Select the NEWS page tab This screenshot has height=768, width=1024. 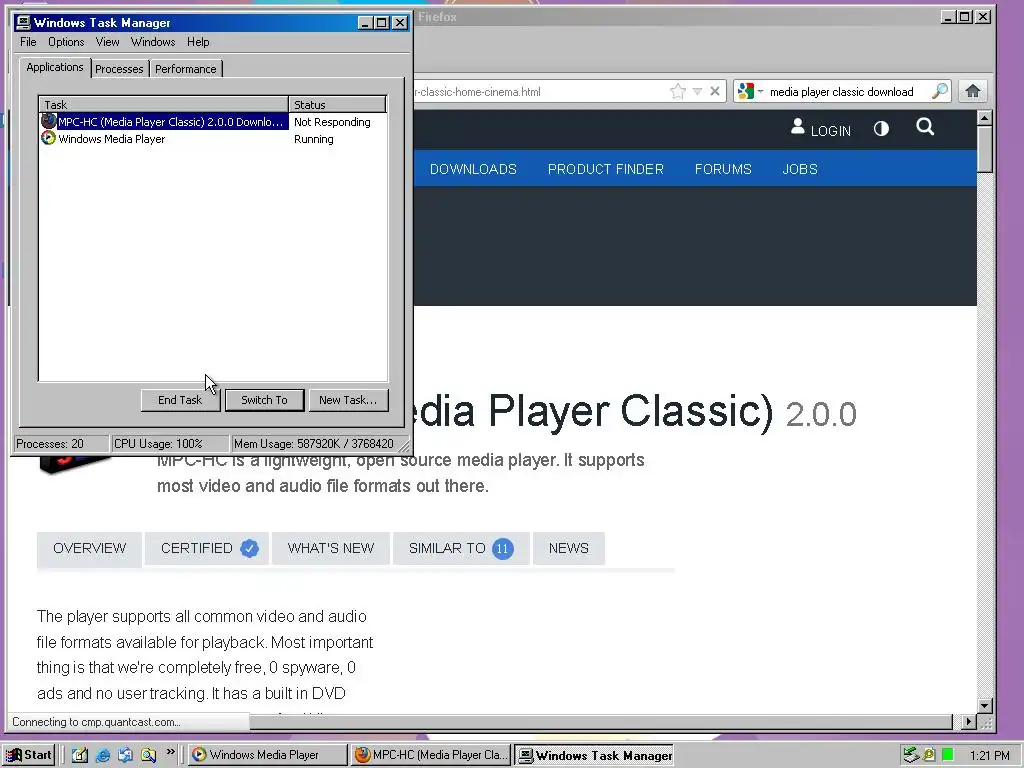[x=569, y=549]
